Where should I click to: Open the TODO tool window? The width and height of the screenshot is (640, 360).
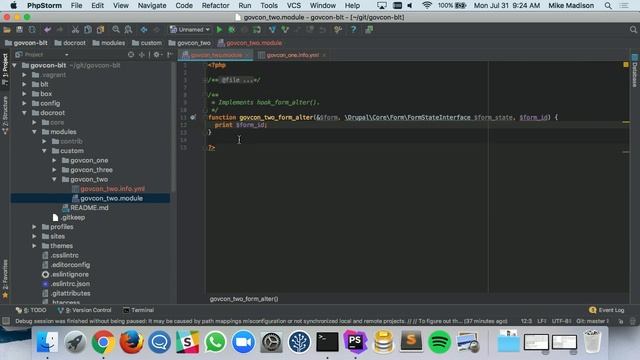(x=31, y=310)
